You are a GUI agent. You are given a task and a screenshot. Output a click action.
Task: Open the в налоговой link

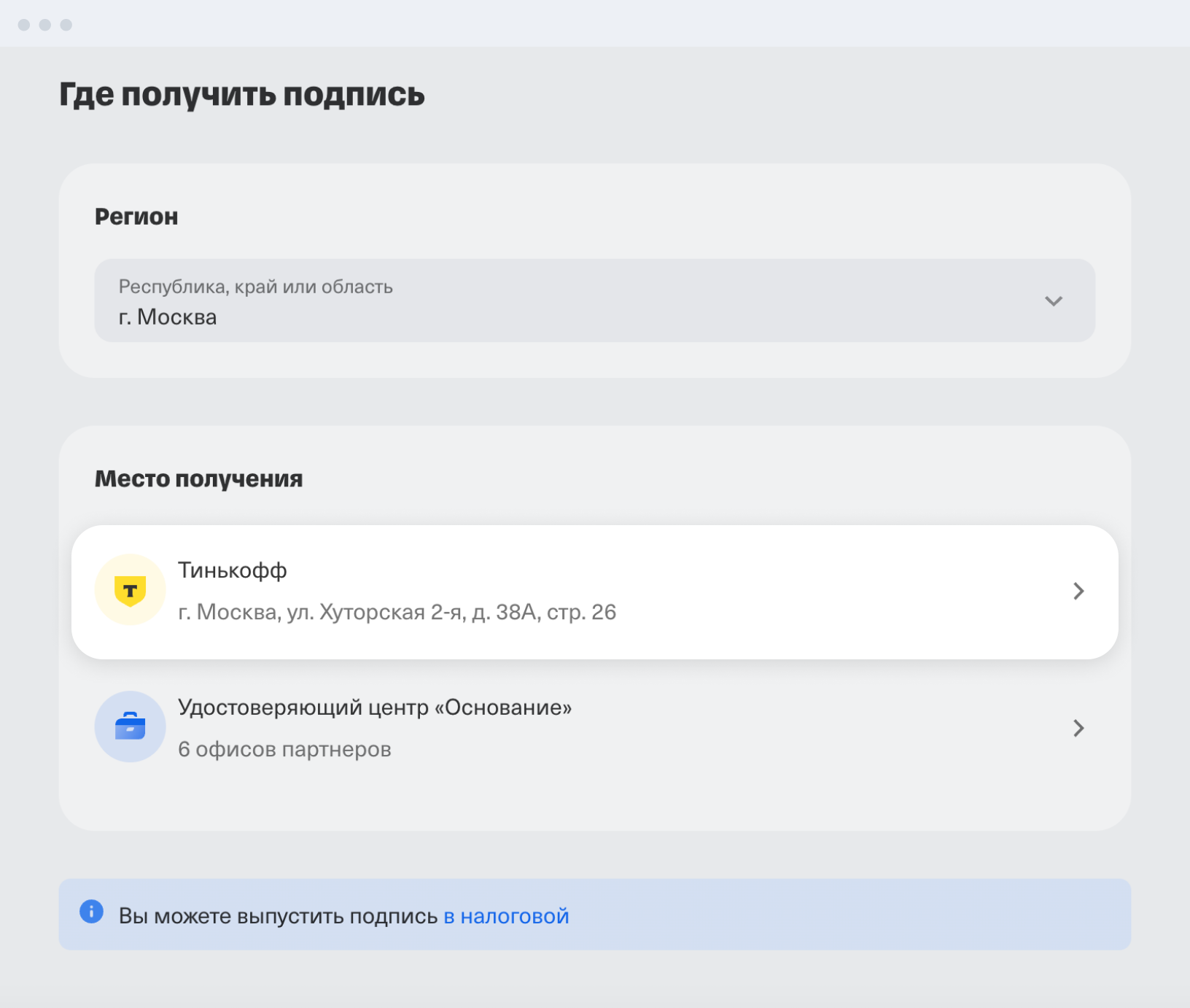506,916
